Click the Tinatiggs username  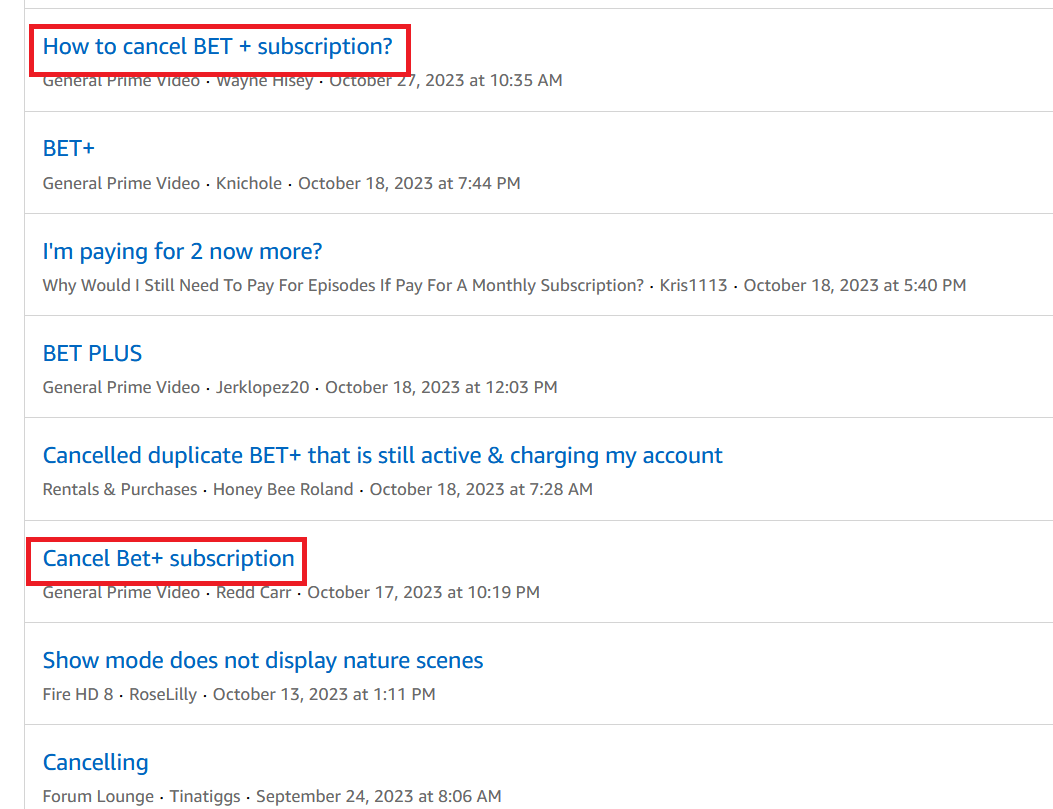tap(205, 797)
